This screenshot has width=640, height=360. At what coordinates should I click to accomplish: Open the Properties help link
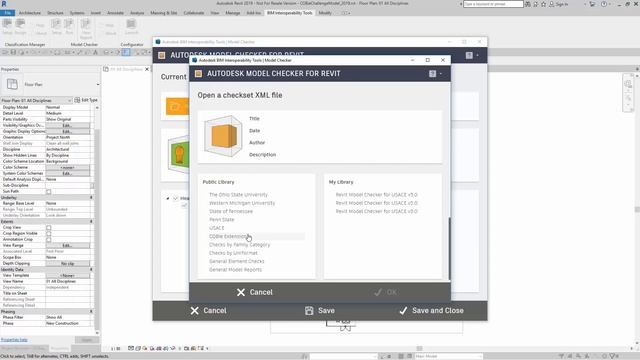(14, 340)
